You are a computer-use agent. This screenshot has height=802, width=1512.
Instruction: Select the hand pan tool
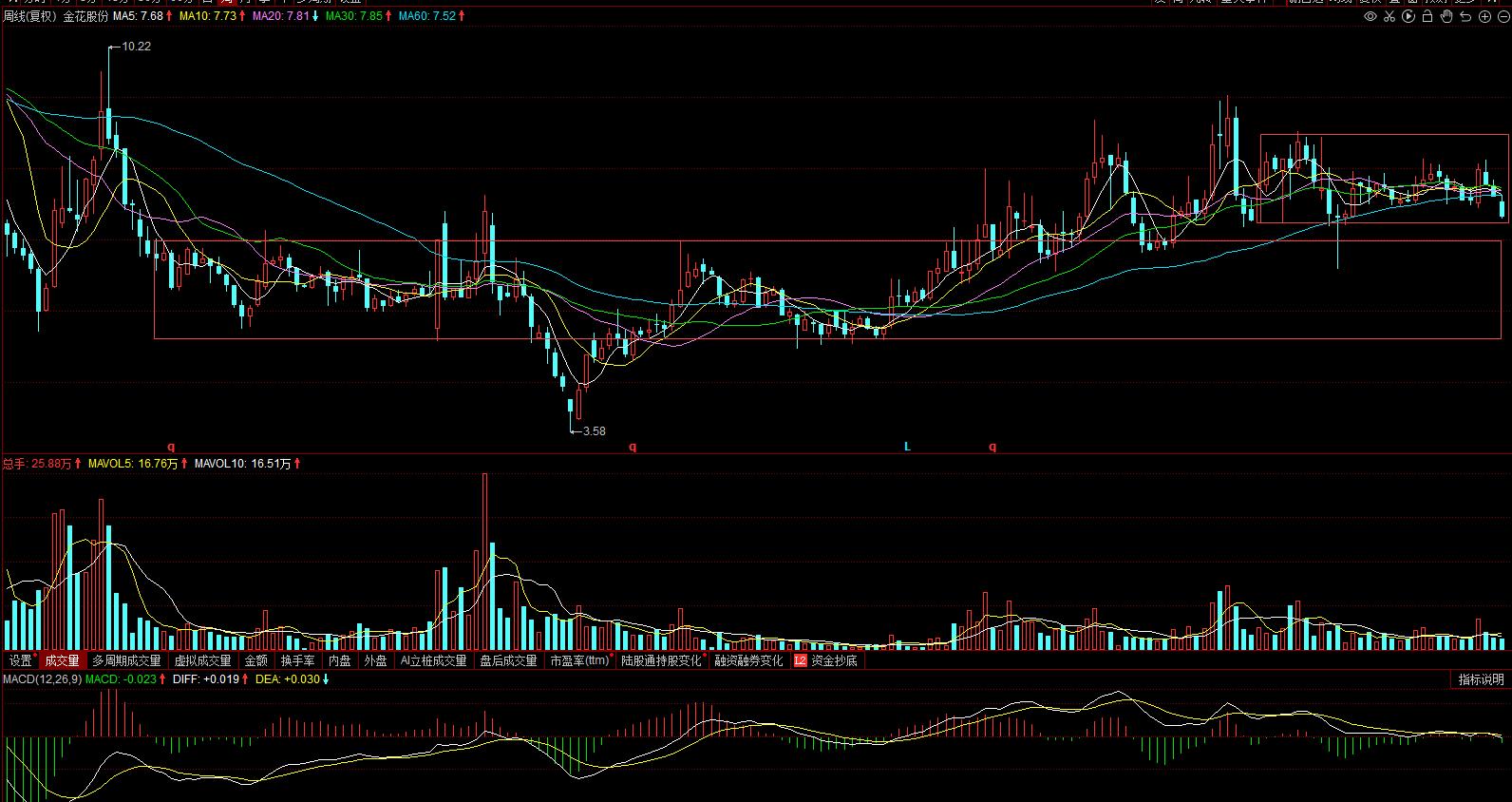pos(1446,16)
